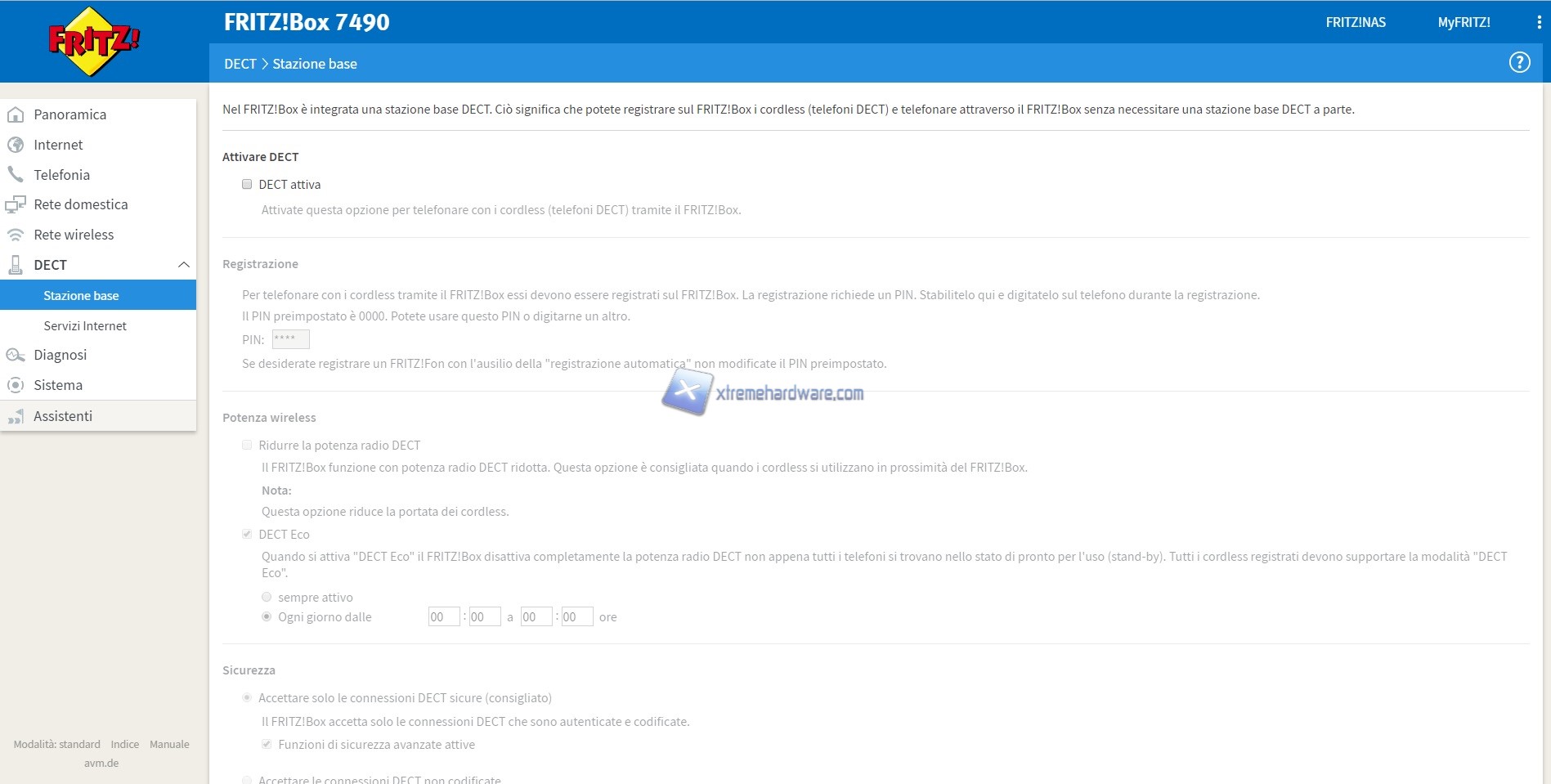Viewport: 1551px width, 784px height.
Task: Click the Rete wireless Wi-Fi icon
Action: click(x=15, y=235)
